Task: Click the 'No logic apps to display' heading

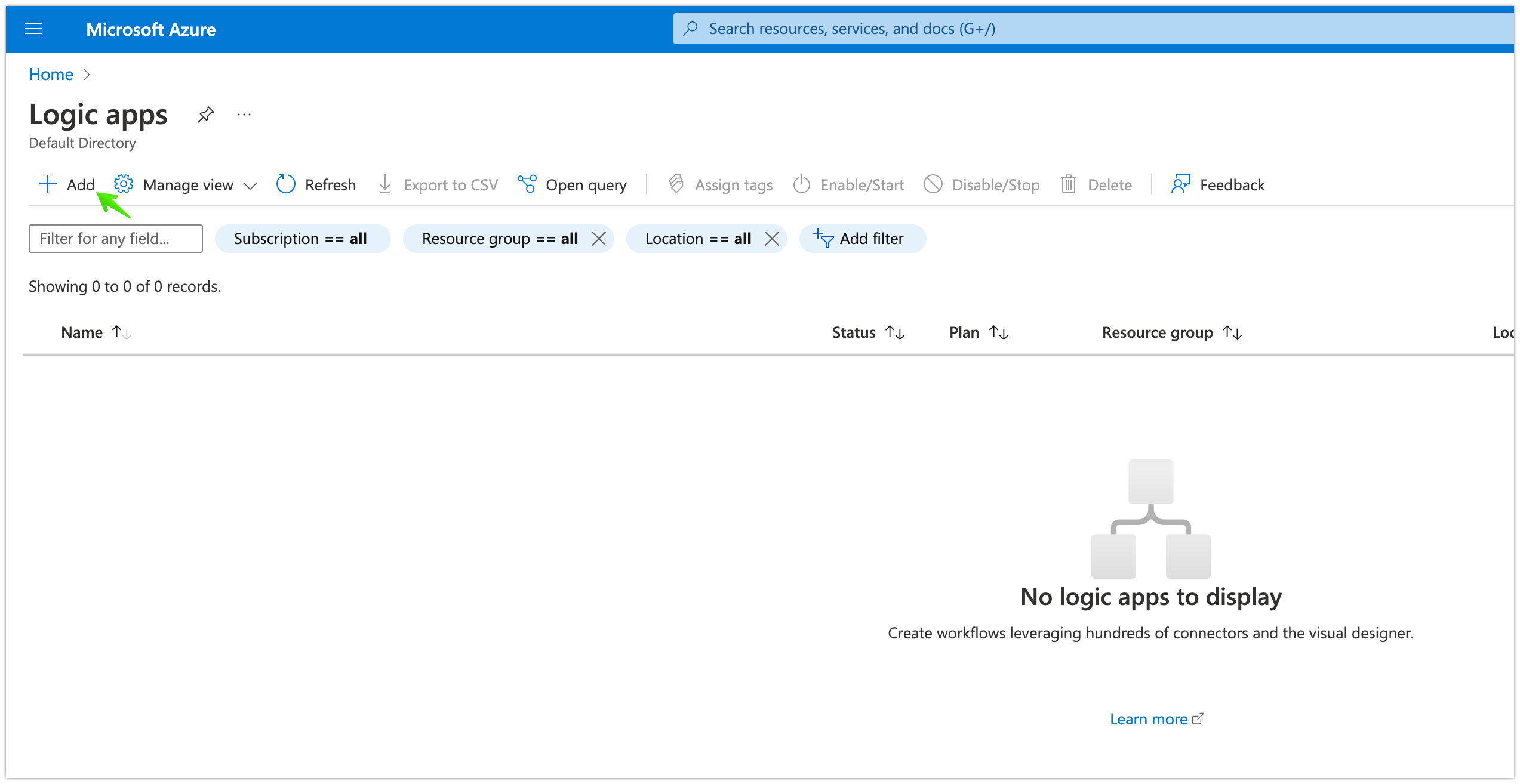Action: click(x=1151, y=597)
